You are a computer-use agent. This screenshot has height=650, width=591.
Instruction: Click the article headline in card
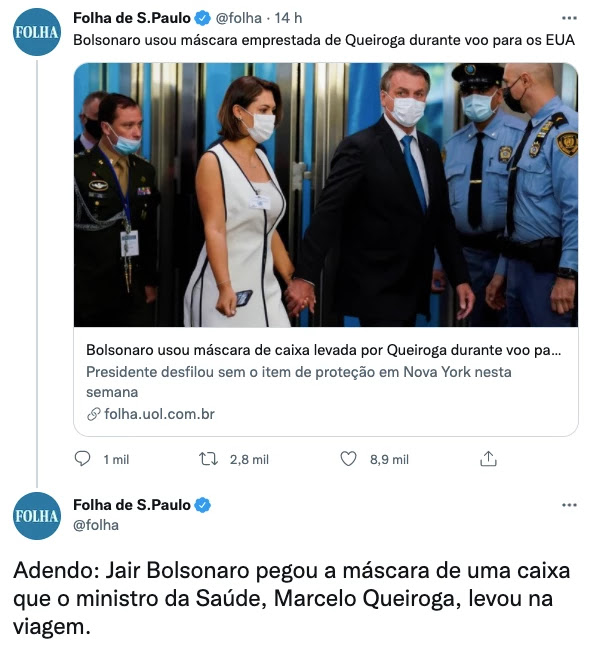[x=323, y=350]
